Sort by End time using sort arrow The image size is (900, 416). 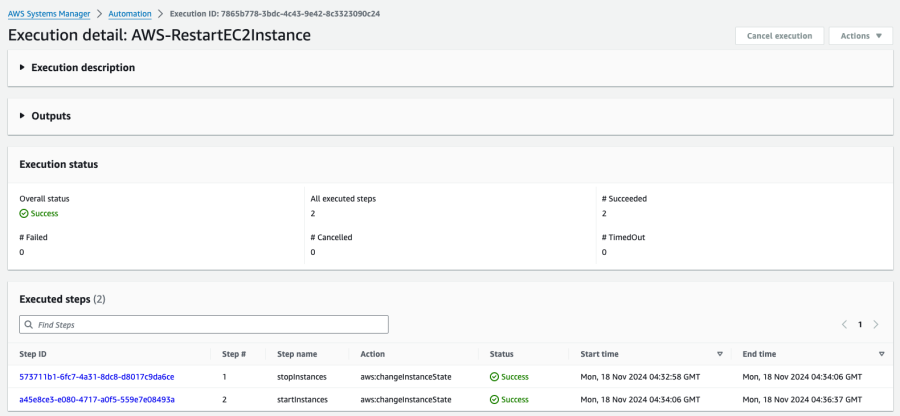pyautogui.click(x=881, y=354)
